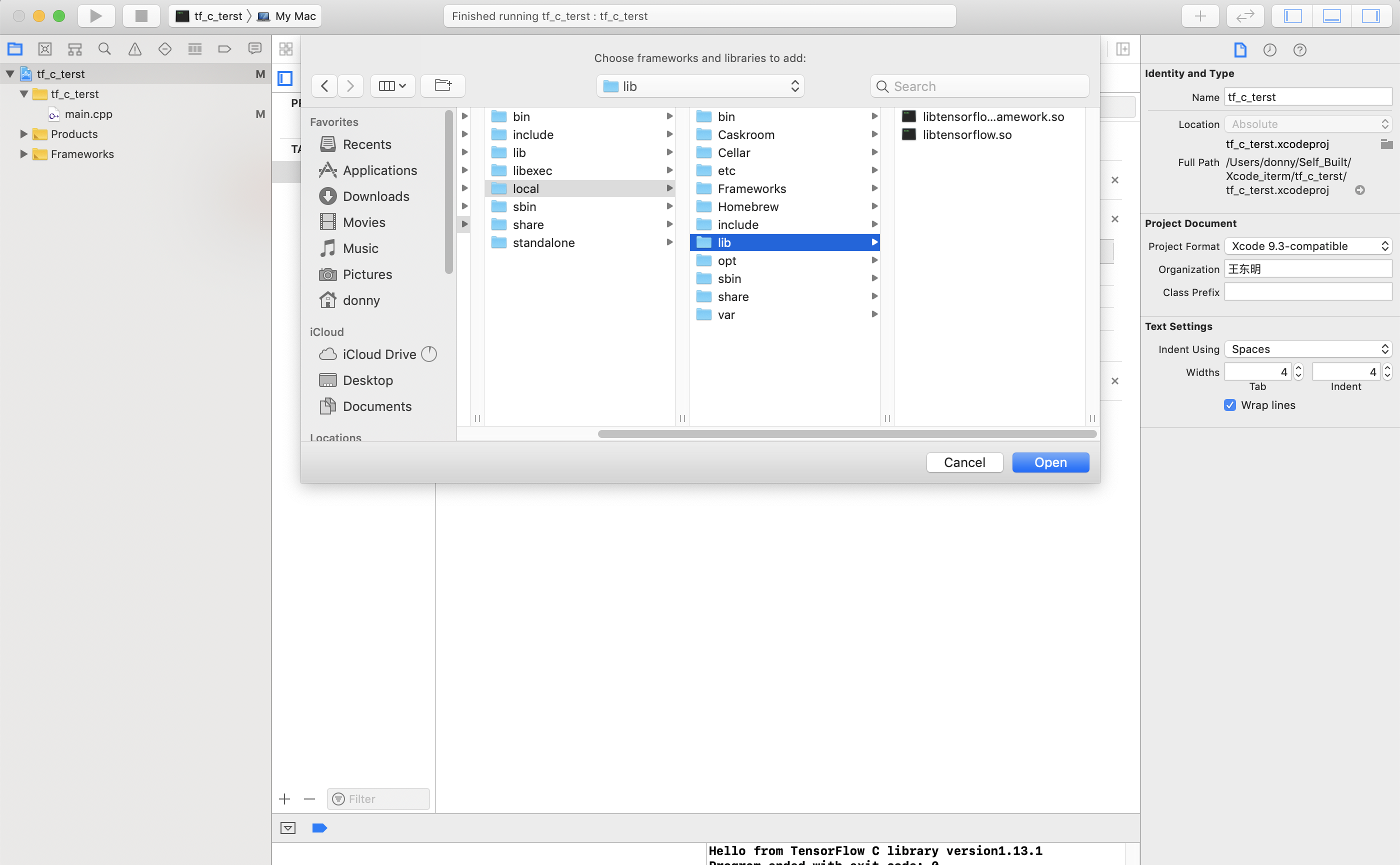Screen dimensions: 1400x865
Task: Expand the Frameworks group in navigator
Action: click(23, 154)
